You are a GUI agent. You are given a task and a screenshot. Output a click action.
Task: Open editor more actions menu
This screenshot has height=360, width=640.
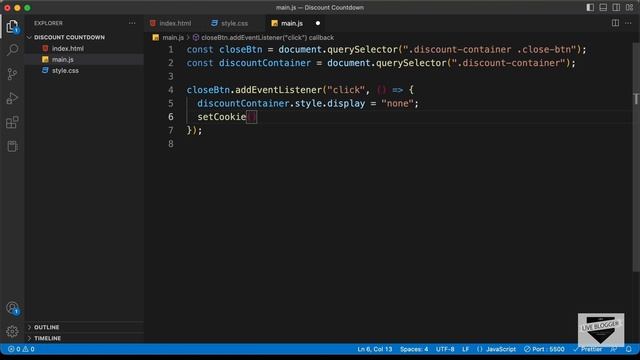(x=628, y=23)
